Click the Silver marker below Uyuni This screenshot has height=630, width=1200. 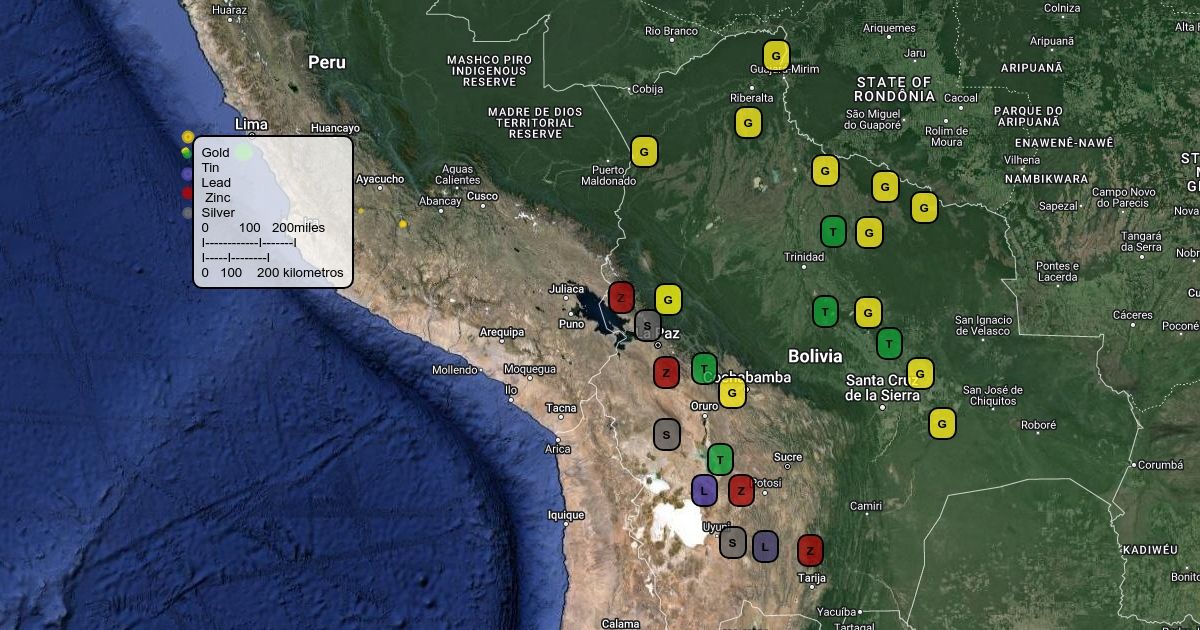(732, 543)
